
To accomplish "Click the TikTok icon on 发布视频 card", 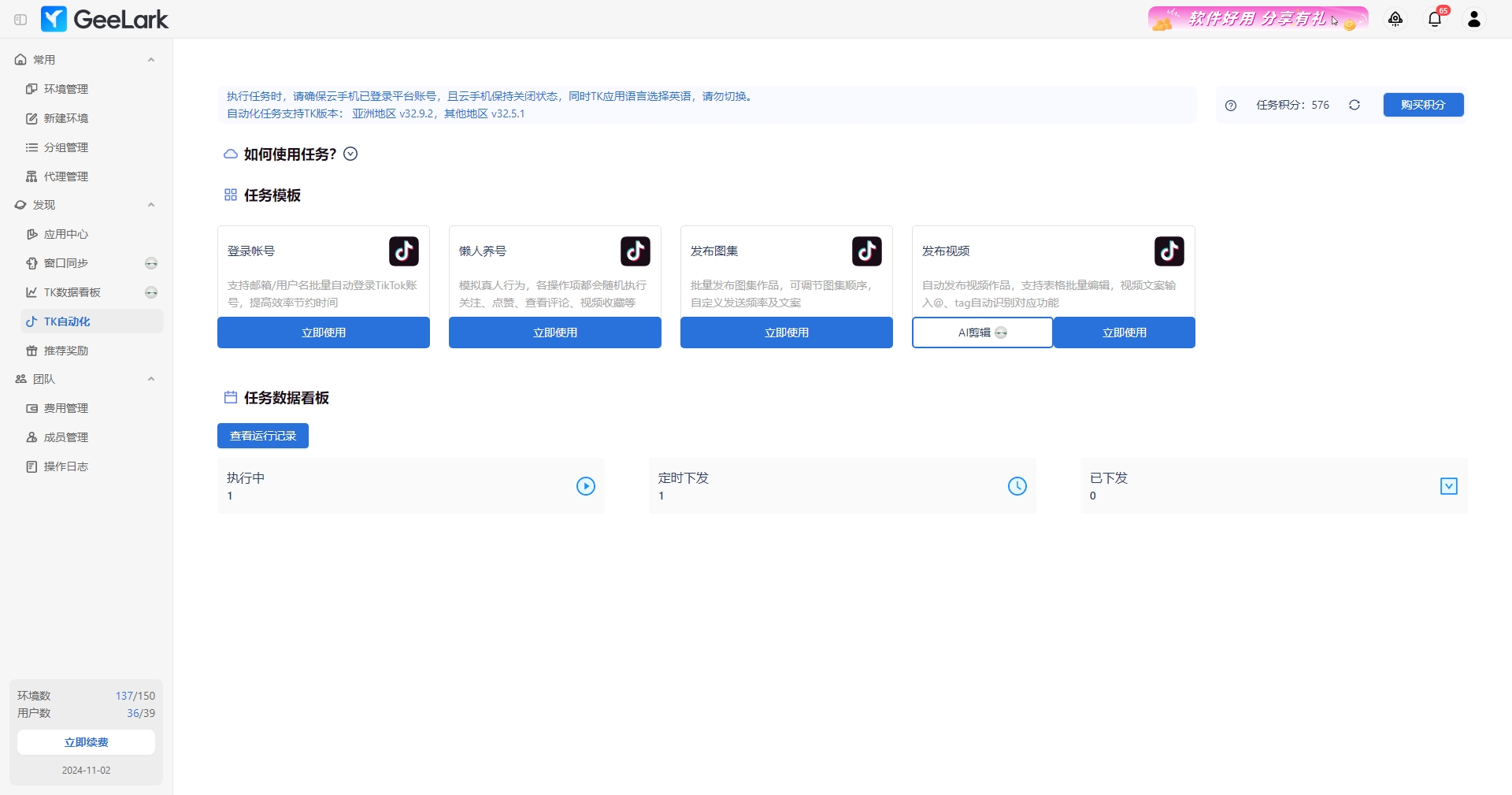I will point(1169,251).
